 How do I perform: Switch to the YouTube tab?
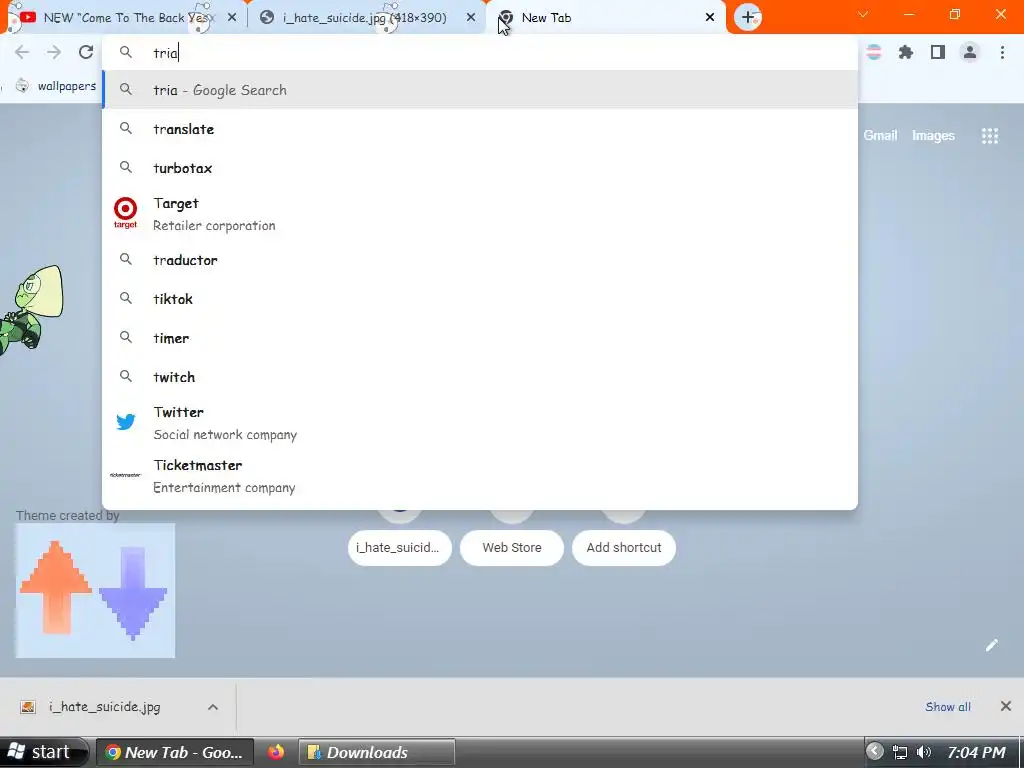click(122, 18)
